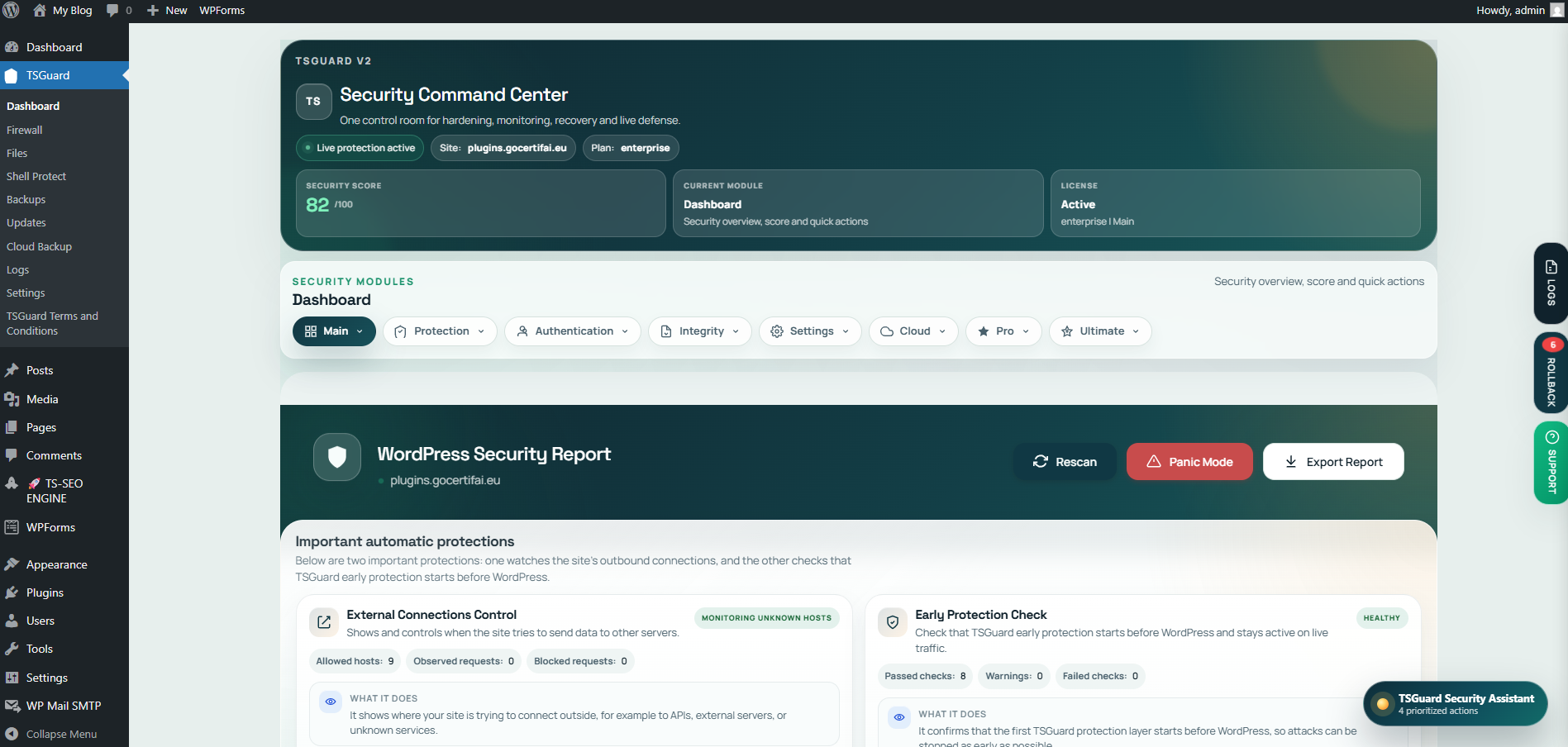1568x747 pixels.
Task: Activate the red Panic Mode button
Action: pos(1189,462)
